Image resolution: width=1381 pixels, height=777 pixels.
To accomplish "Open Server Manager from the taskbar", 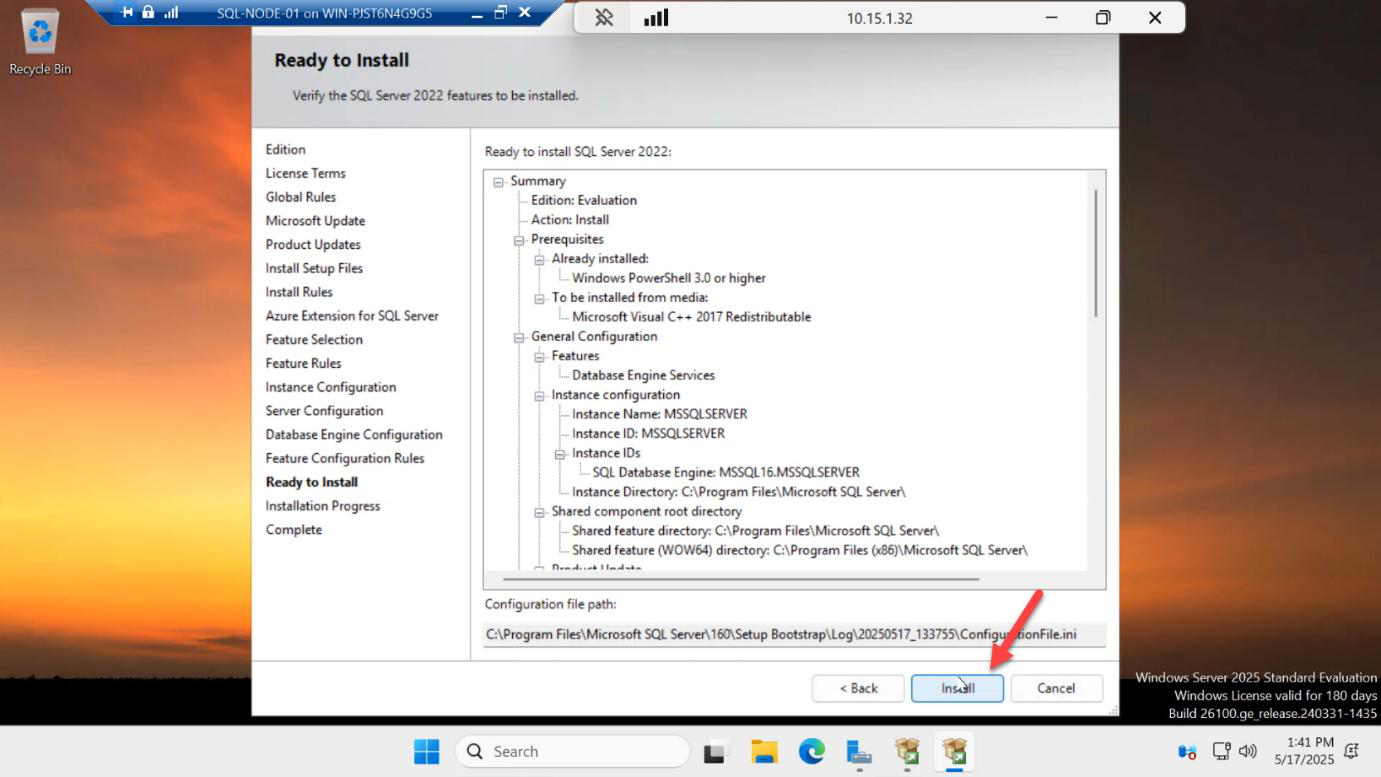I will point(859,751).
